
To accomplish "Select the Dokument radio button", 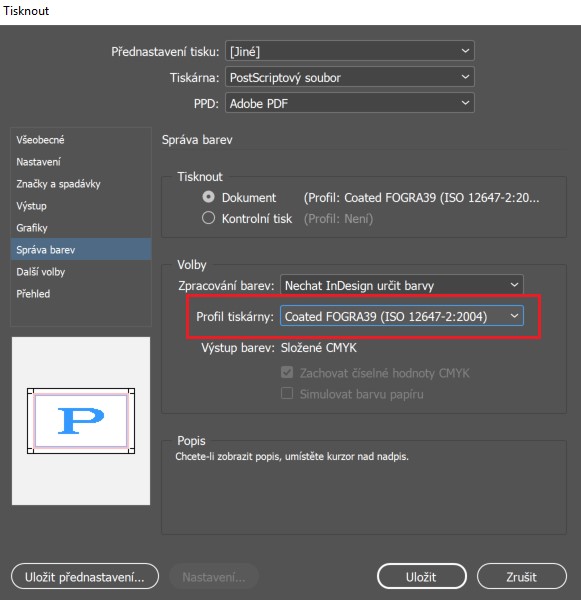I will pos(208,197).
